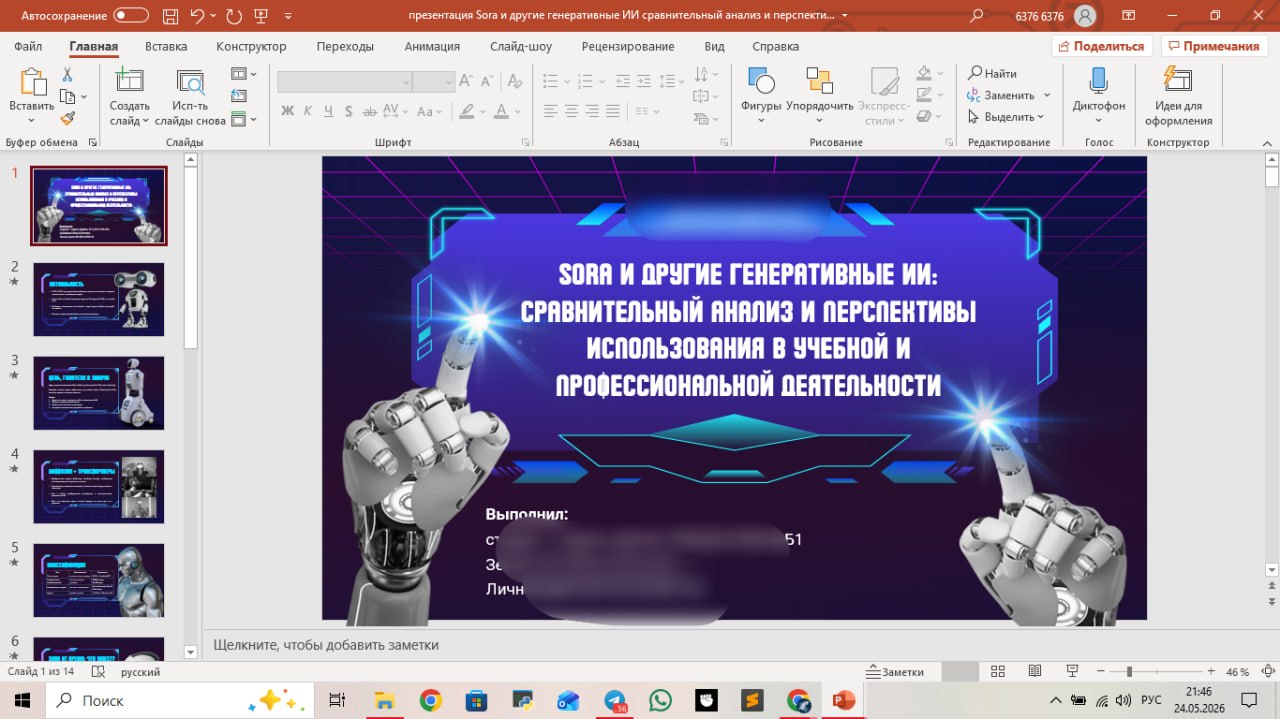Expand the Создать слайд dropdown arrow
The height and width of the screenshot is (719, 1280).
(146, 121)
